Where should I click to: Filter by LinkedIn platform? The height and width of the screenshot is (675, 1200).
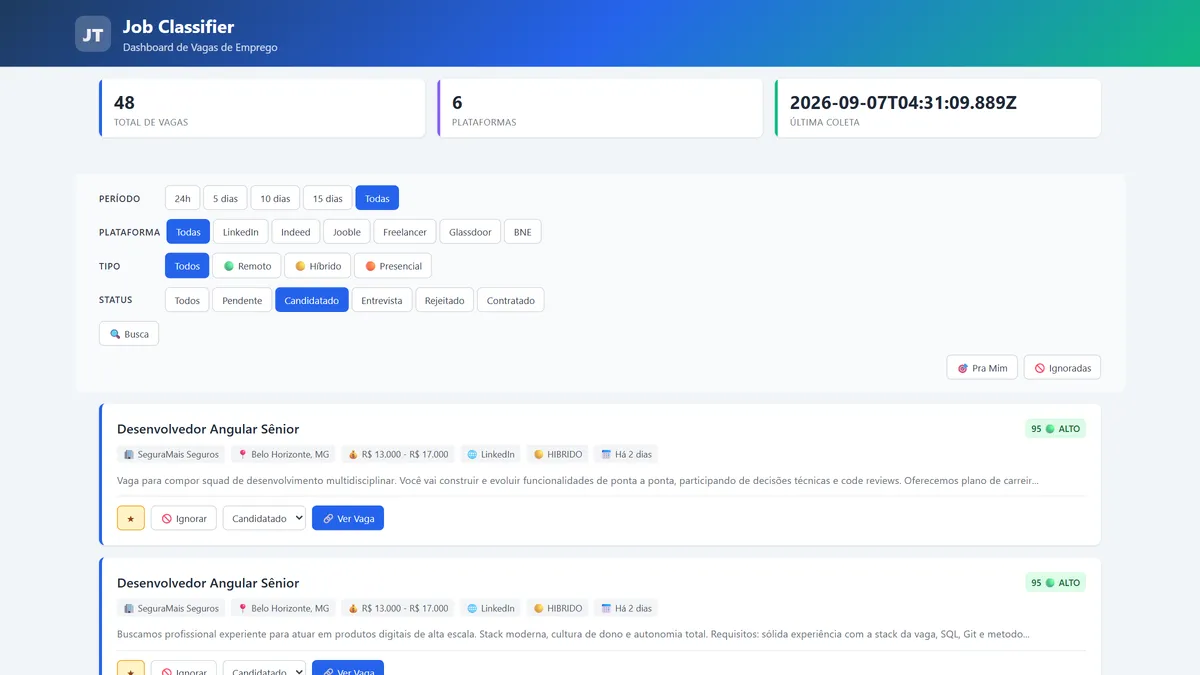[240, 232]
